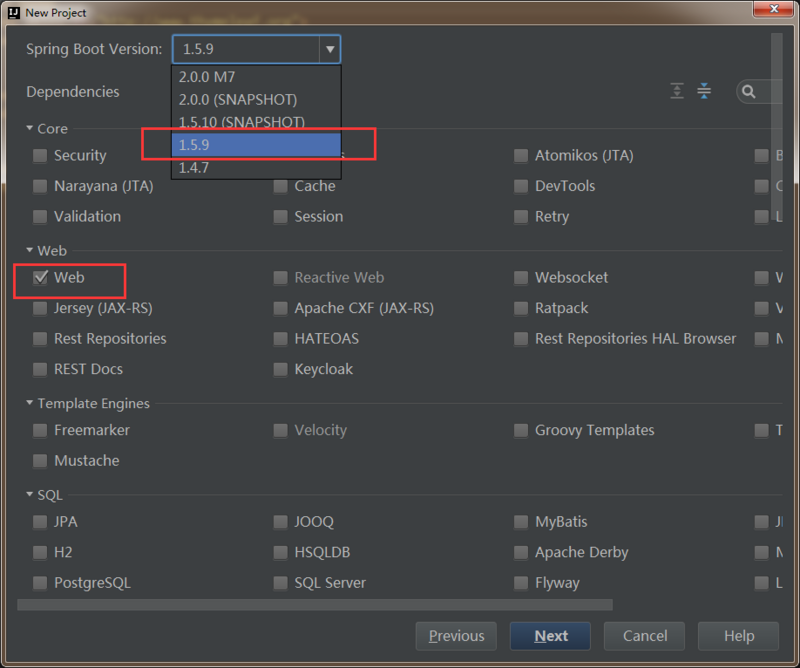
Task: Check the Ratpack box
Action: pos(520,308)
